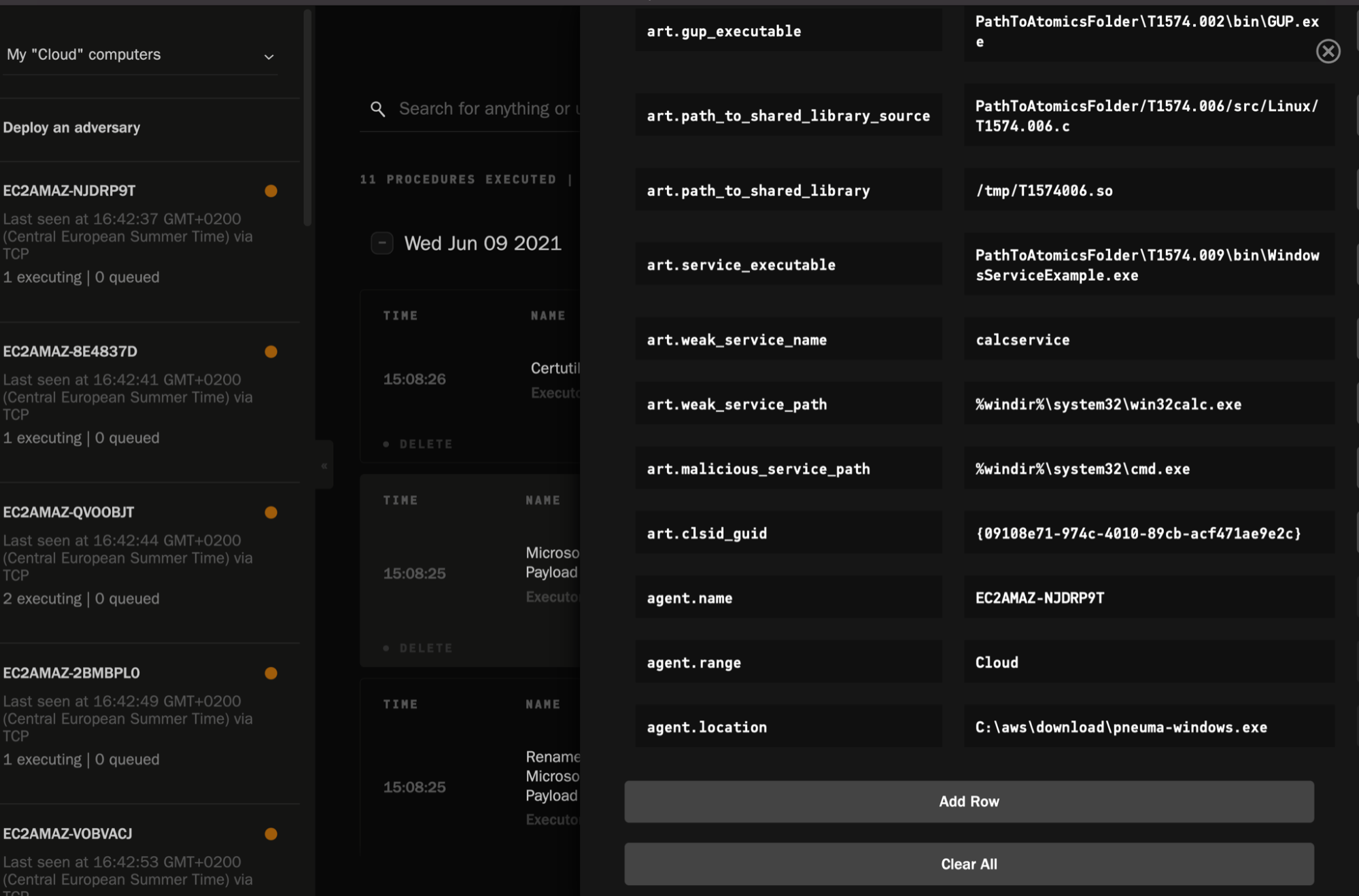Edit the CLSID GUID value field

point(1149,533)
